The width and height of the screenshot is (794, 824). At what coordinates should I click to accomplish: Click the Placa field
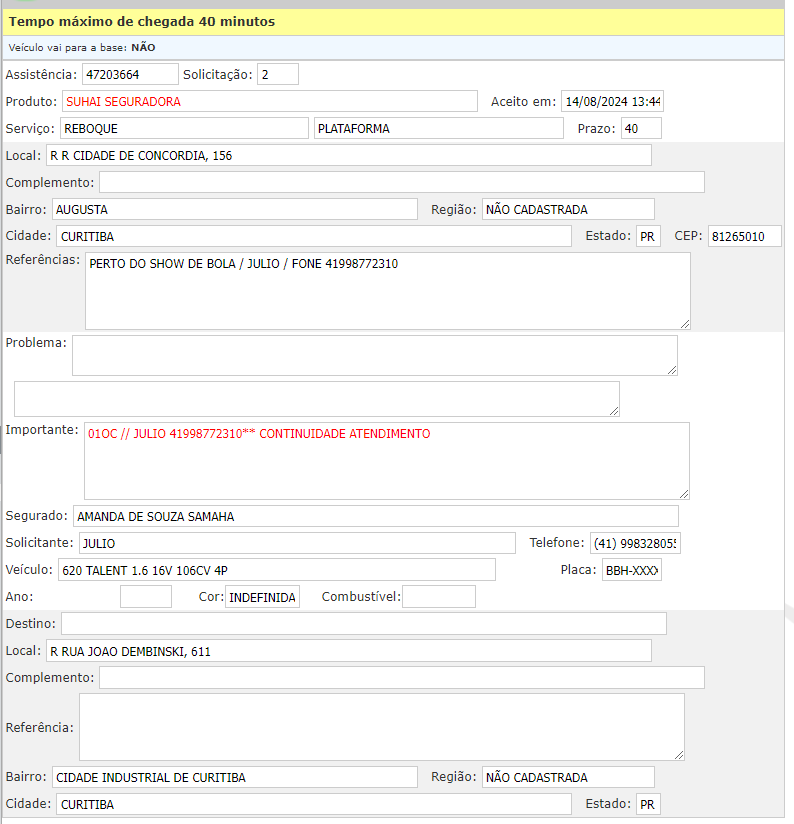point(631,570)
